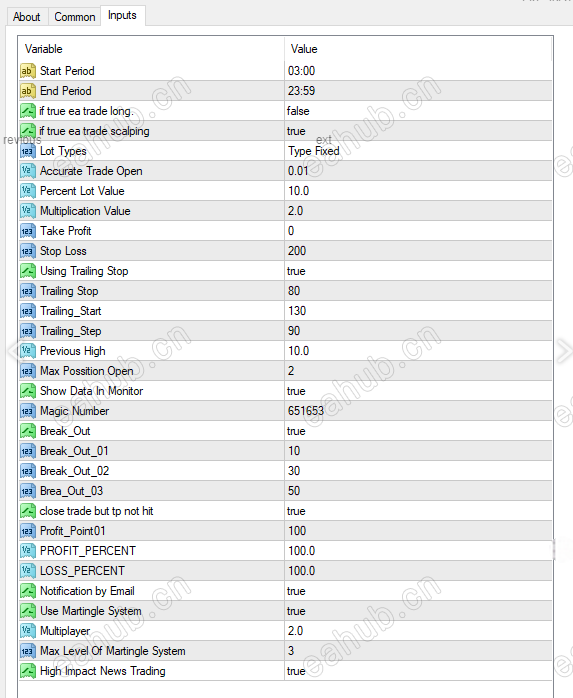Screen dimensions: 573x698
Task: Click the integer icon beside Take Profit
Action: (28, 231)
